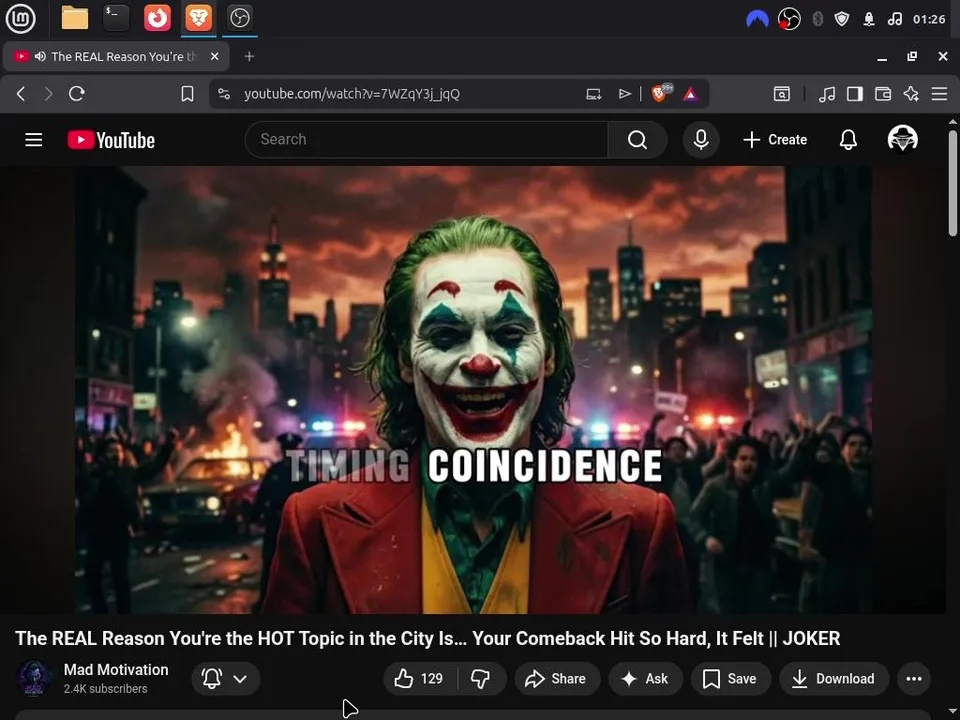Close the YouTube video tab
Screen dimensions: 960x720
tap(214, 56)
